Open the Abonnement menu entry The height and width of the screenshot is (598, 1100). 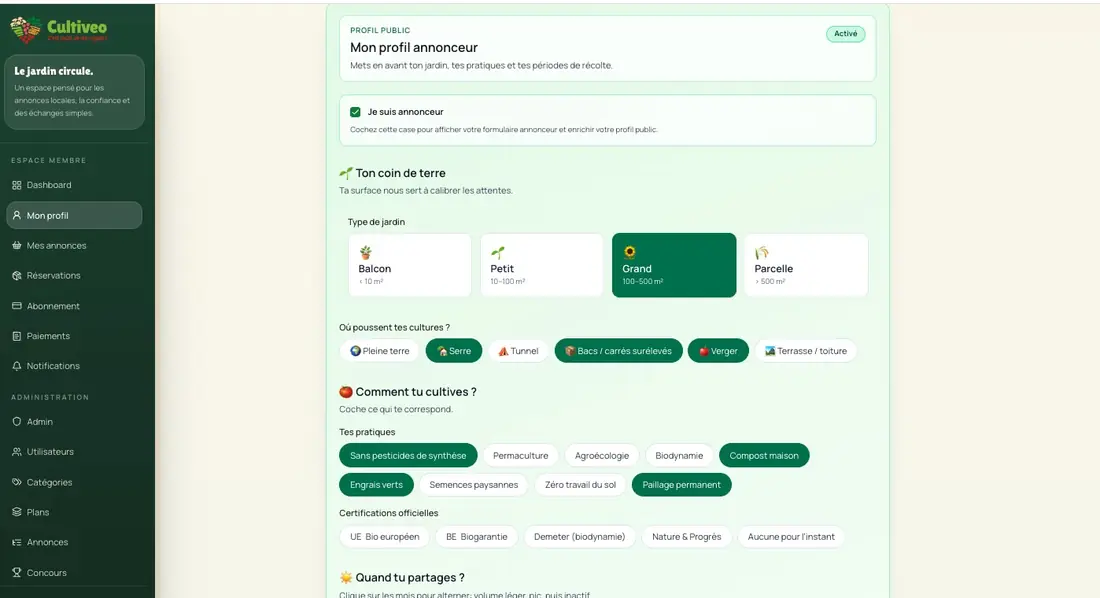[x=74, y=306]
